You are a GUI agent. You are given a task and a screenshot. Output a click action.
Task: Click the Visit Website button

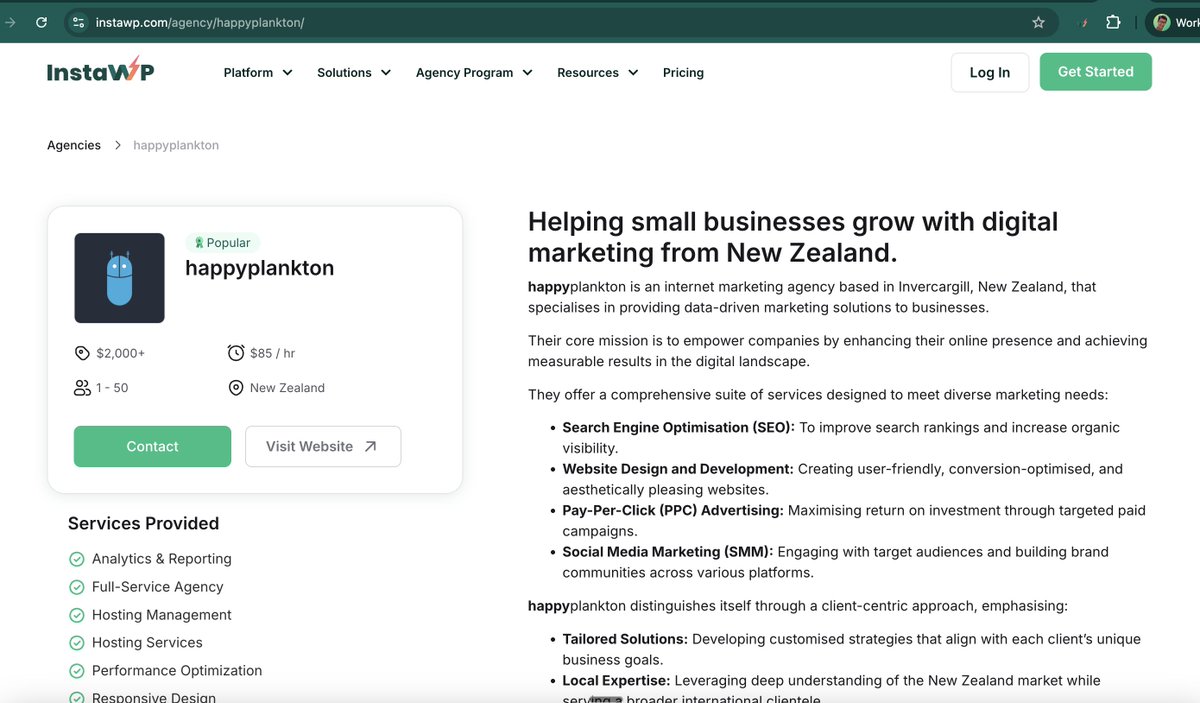(x=323, y=446)
